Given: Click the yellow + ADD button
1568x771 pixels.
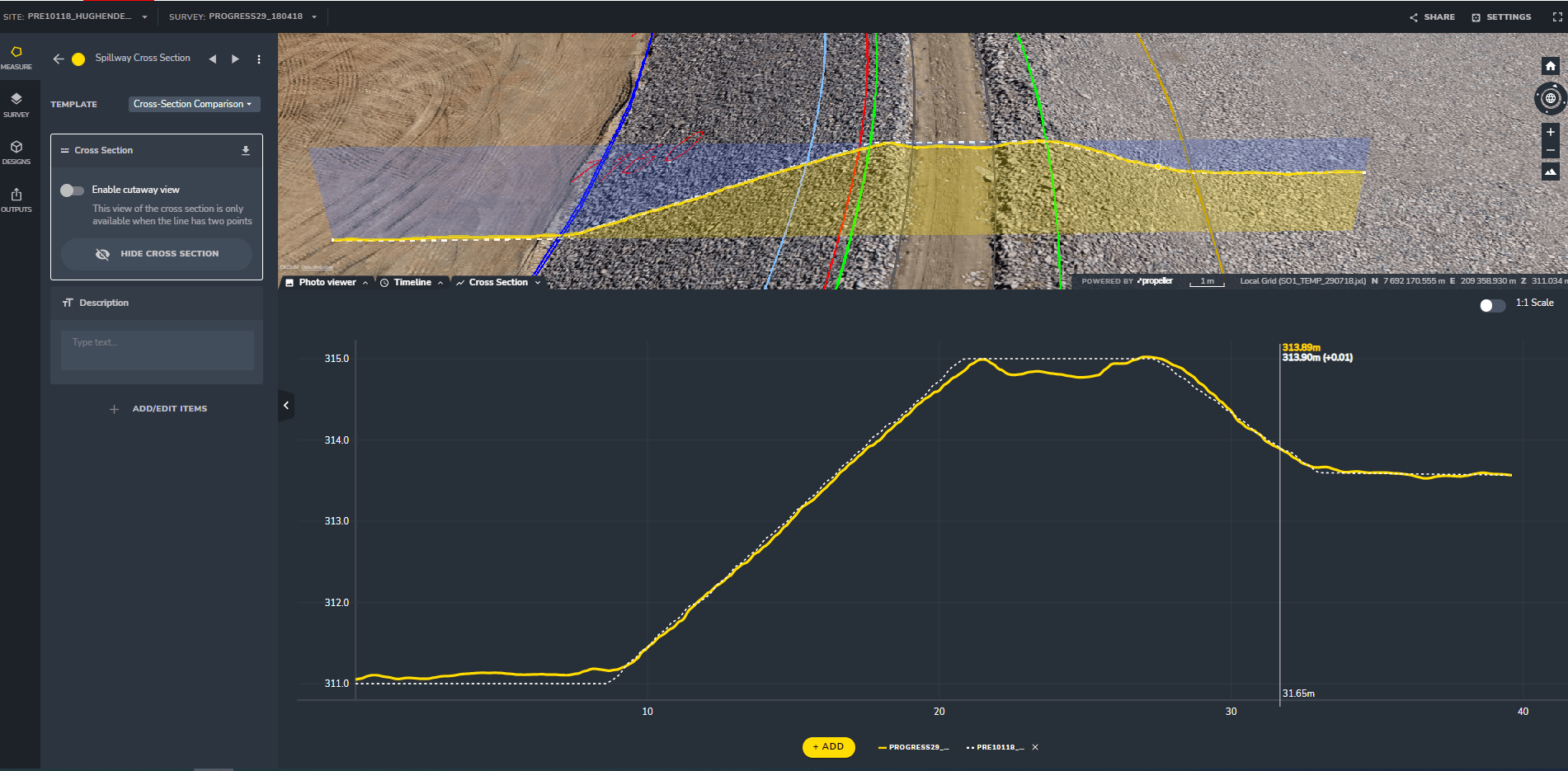Looking at the screenshot, I should 828,747.
